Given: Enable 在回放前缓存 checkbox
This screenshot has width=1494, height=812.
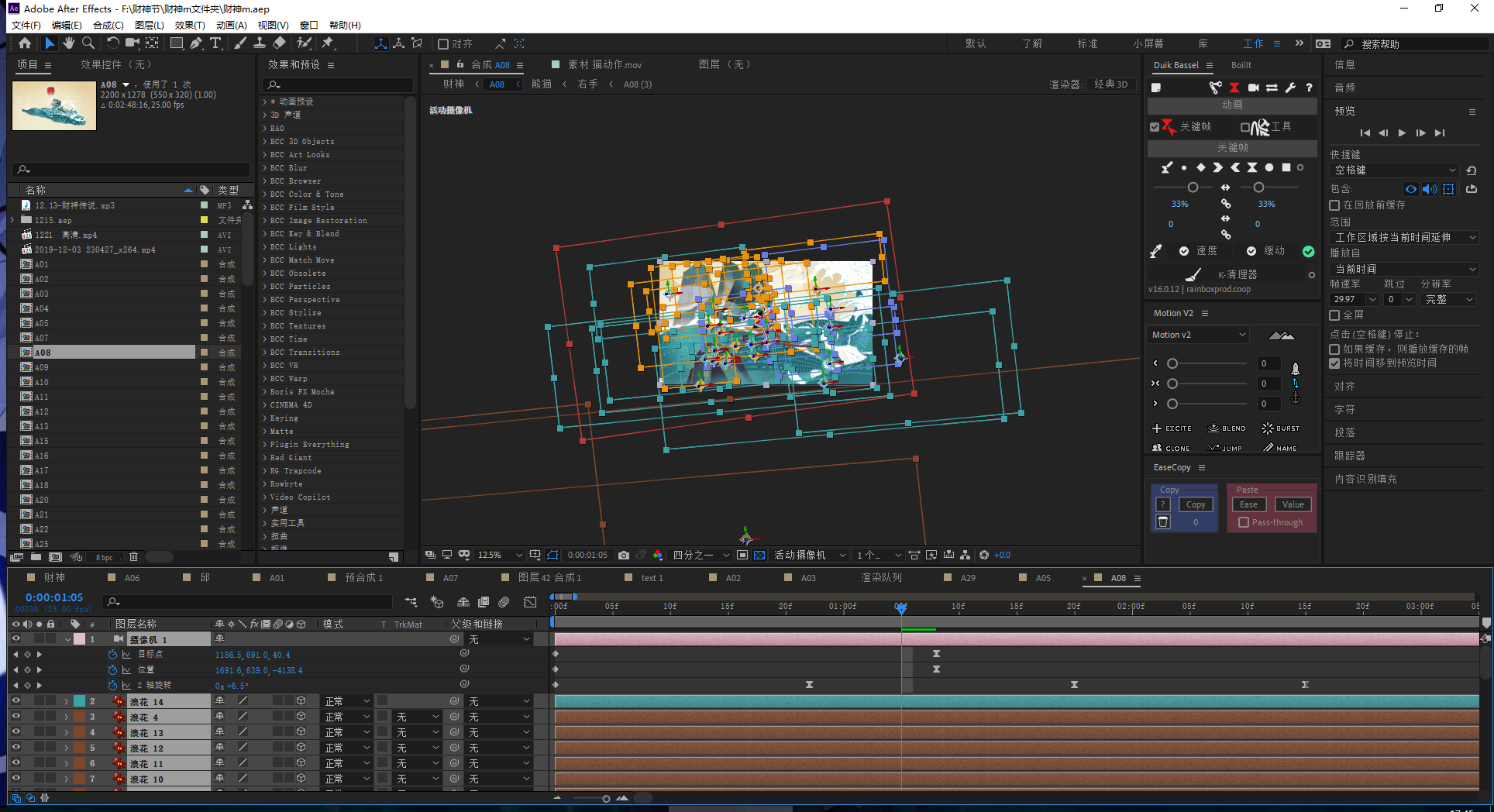Looking at the screenshot, I should tap(1334, 205).
